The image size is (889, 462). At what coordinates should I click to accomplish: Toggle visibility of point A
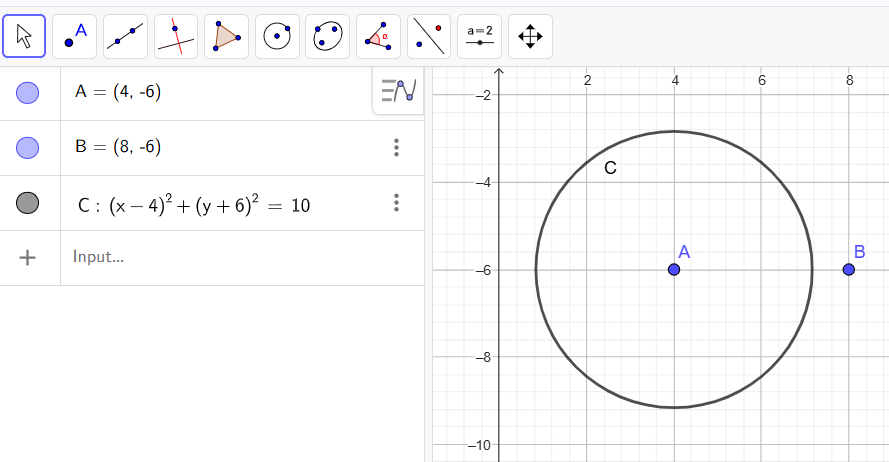28,93
